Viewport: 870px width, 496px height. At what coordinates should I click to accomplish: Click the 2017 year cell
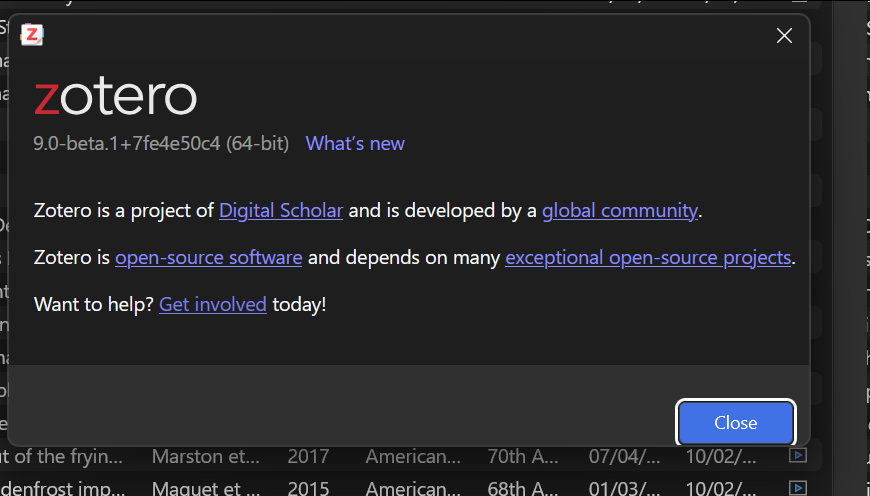click(x=308, y=457)
